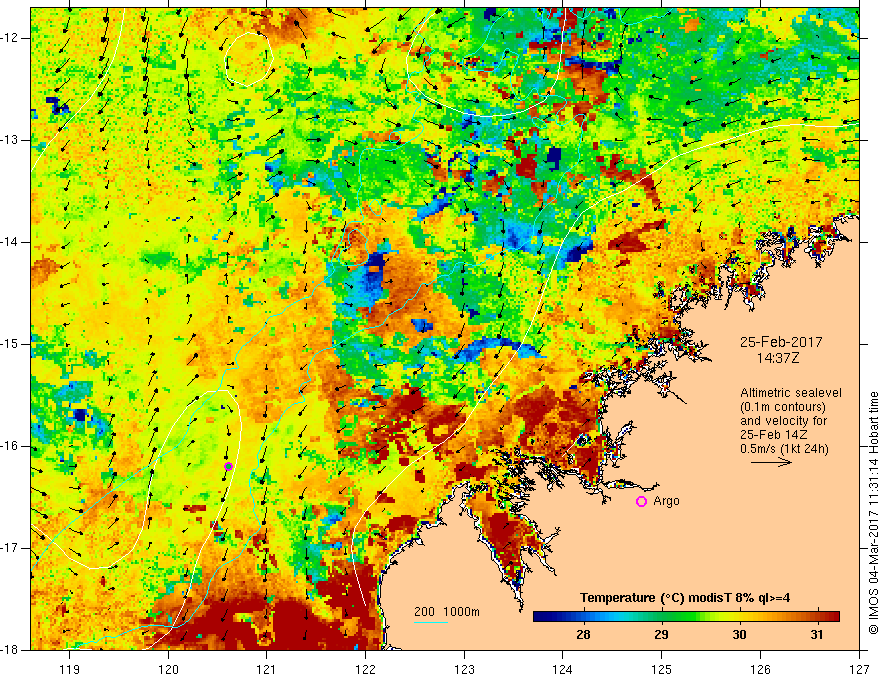Click the 0.5m/s velocity scale arrow
The width and height of the screenshot is (880, 680).
coord(771,462)
